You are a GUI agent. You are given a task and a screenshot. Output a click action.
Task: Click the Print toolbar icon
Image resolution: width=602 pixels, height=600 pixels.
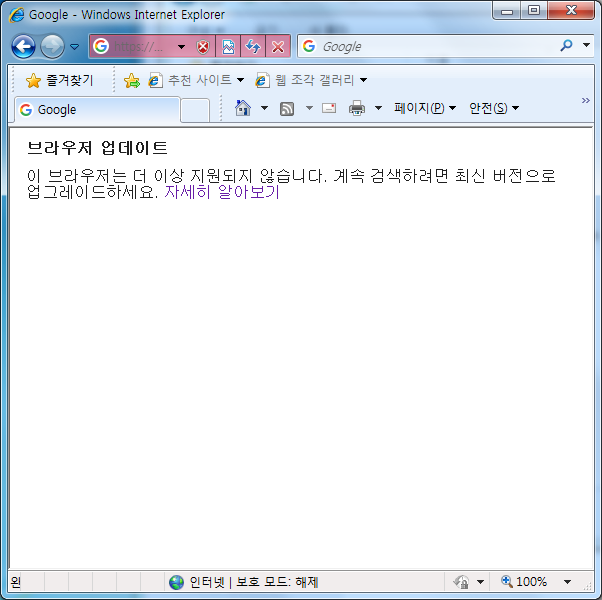tap(357, 108)
